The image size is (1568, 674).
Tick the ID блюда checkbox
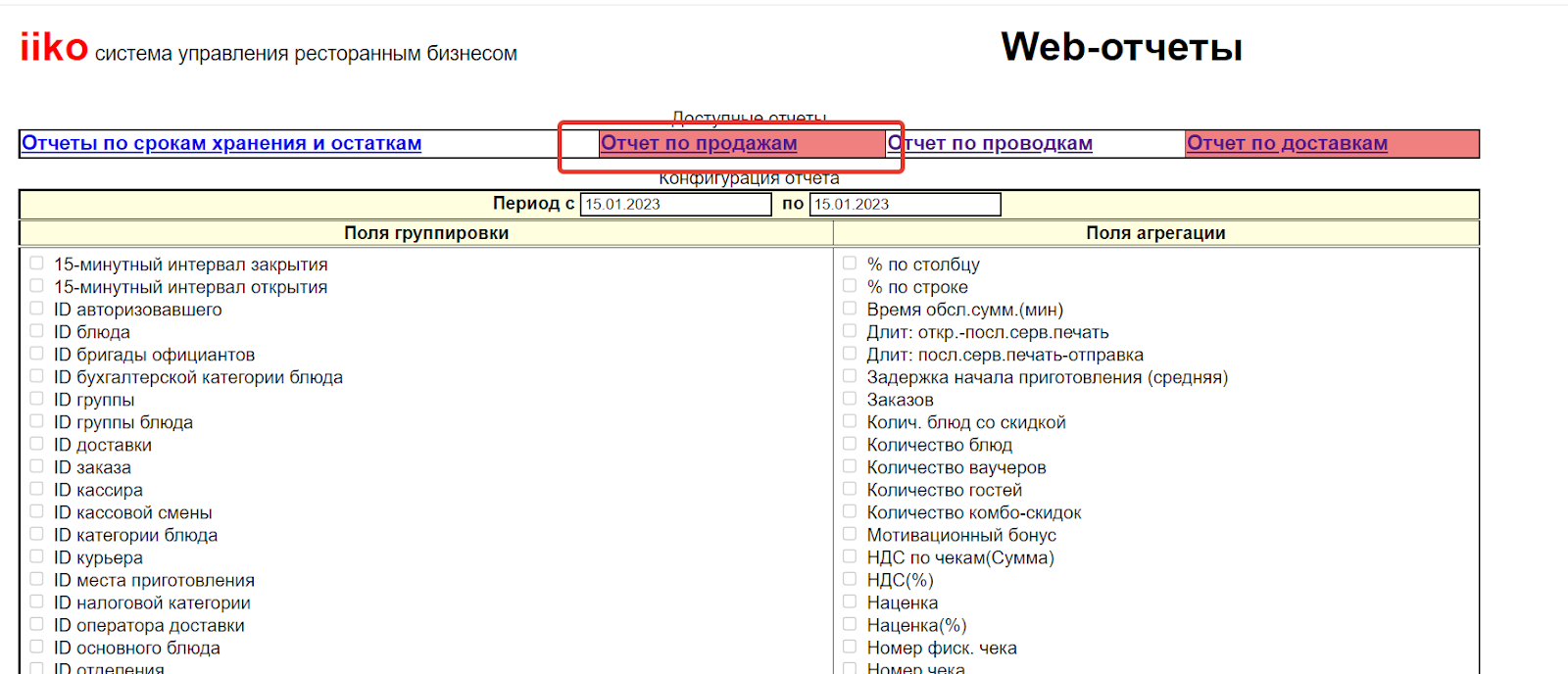pos(36,331)
